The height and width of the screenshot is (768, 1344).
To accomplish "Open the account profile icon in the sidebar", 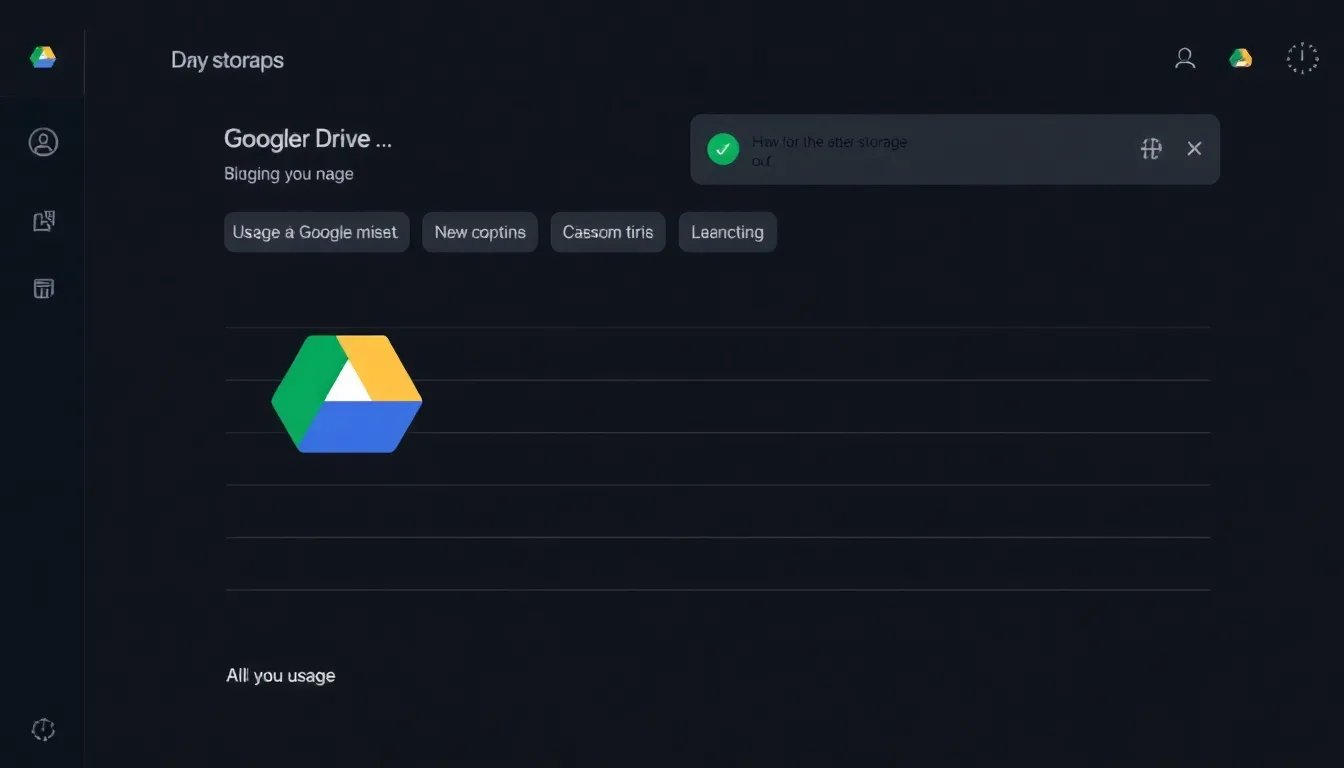I will tap(43, 142).
